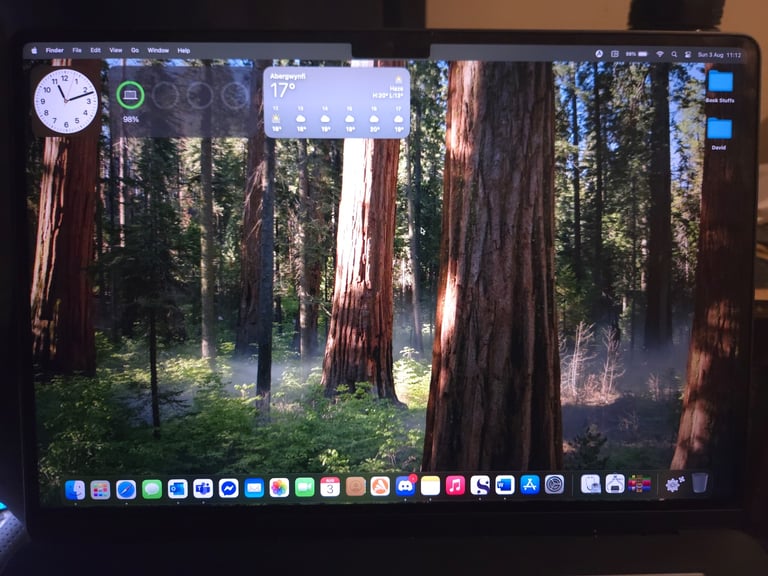Open the S-logo app in Dock
The width and height of the screenshot is (768, 576).
(480, 485)
